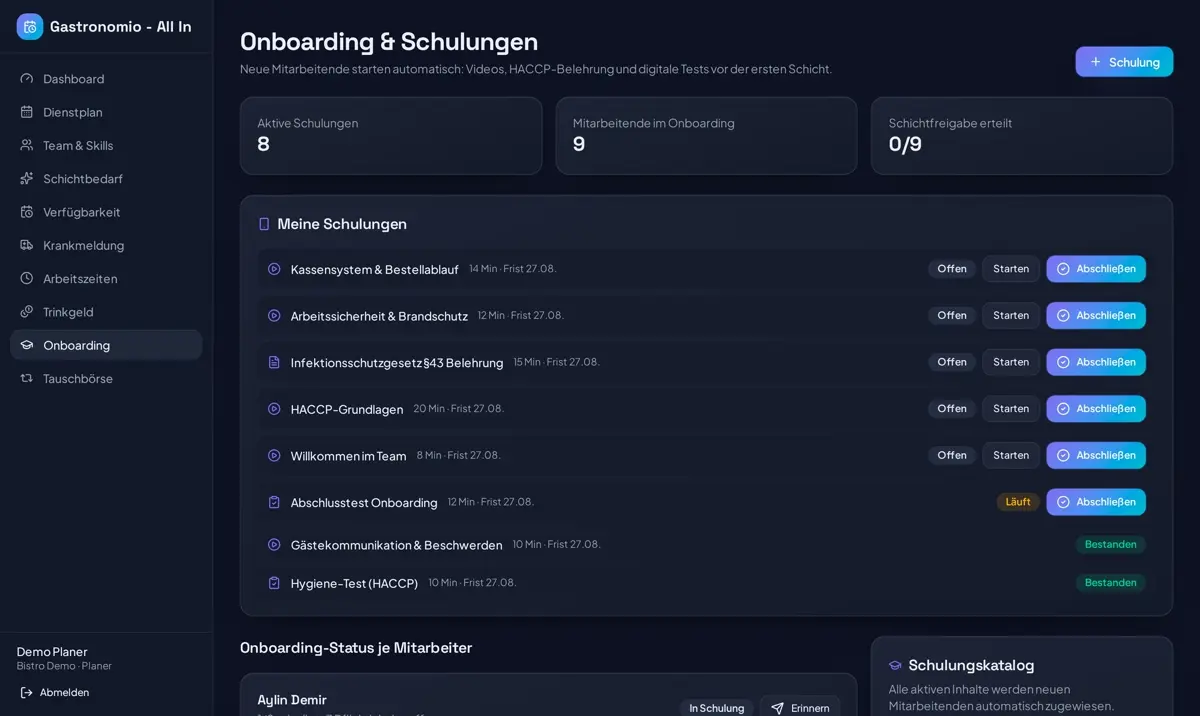
Task: Click Offen badge of HACCP-Grundlagen row
Action: click(952, 409)
